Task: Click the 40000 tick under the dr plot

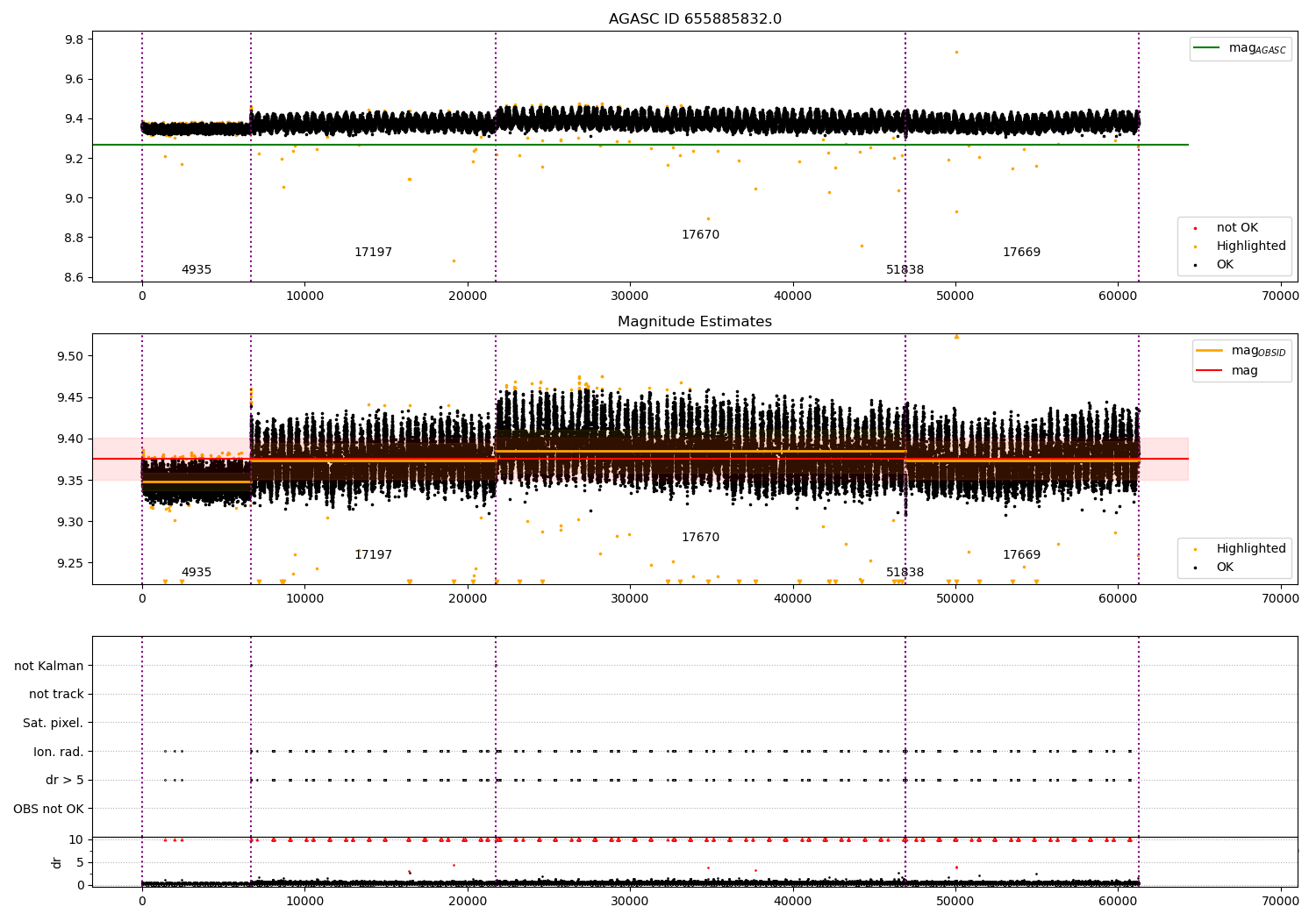Action: (x=792, y=900)
